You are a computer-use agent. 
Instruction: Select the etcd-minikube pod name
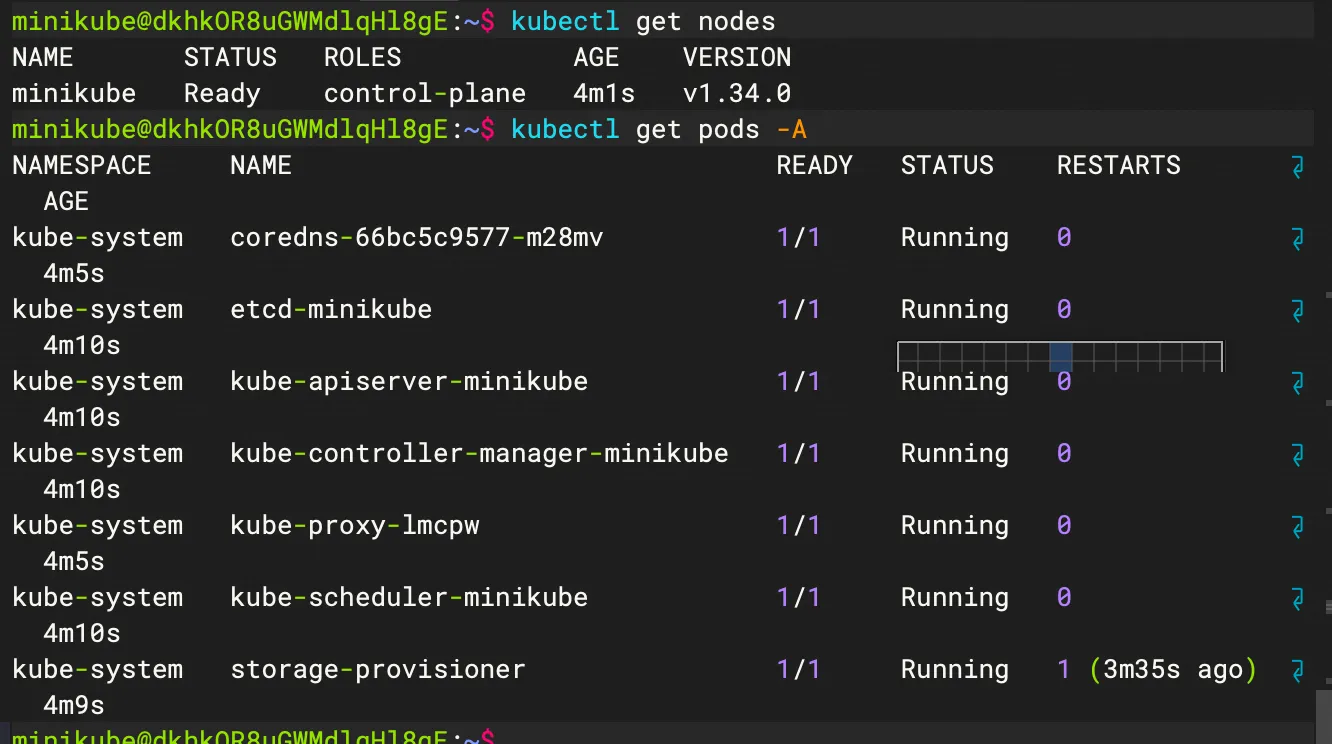click(331, 309)
